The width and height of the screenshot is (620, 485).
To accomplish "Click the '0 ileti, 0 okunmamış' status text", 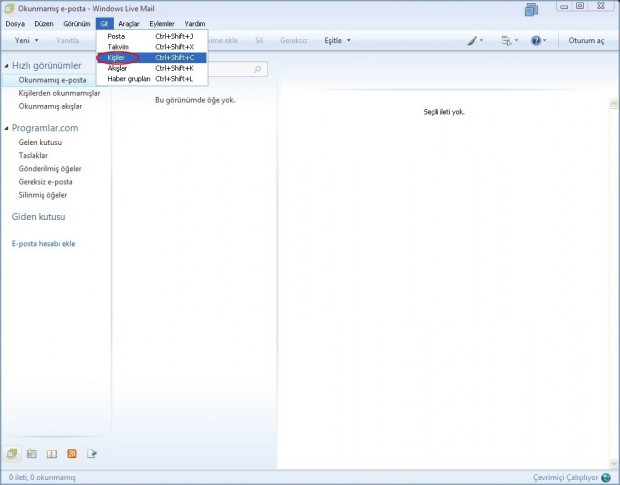I will 42,477.
